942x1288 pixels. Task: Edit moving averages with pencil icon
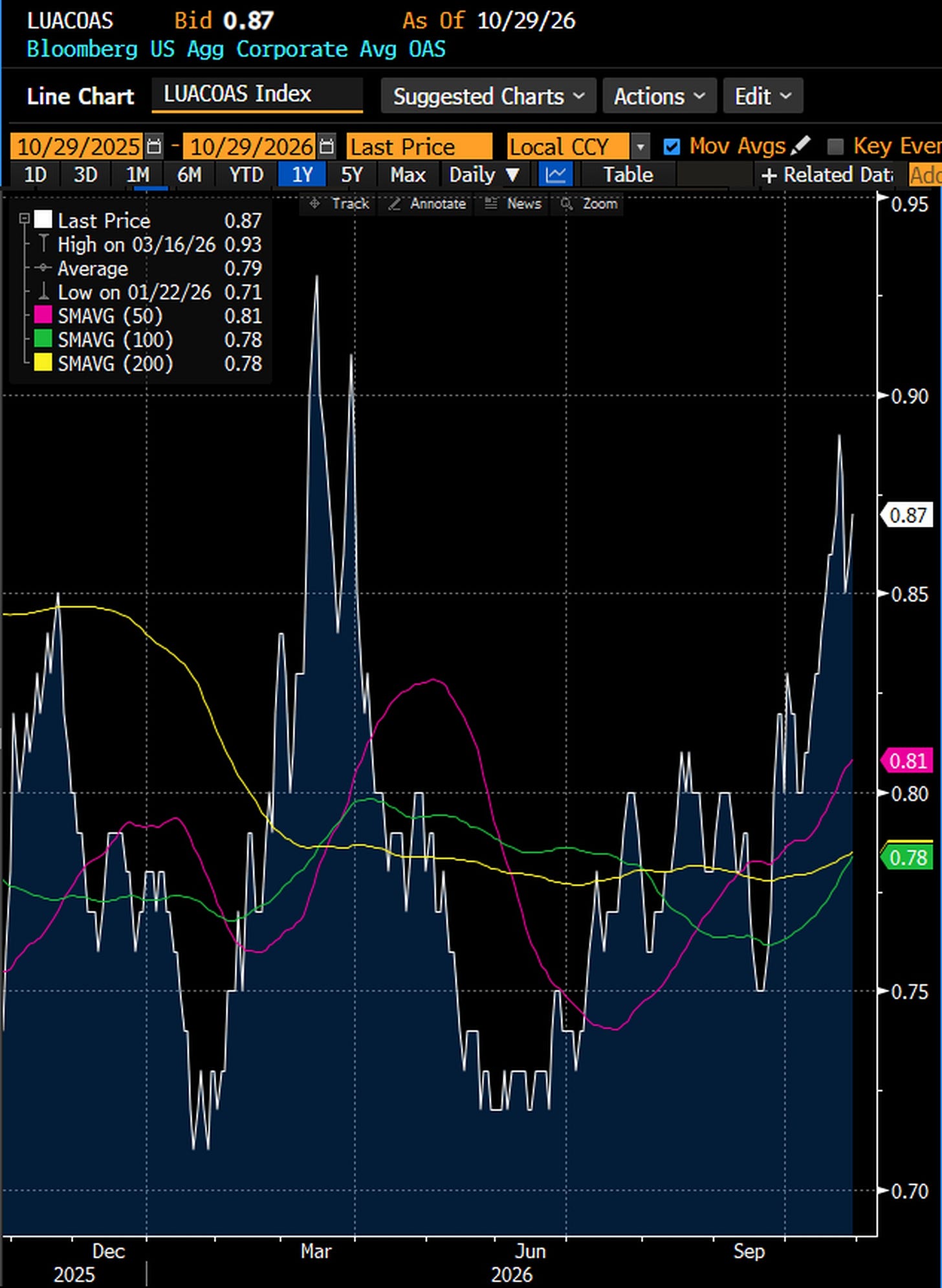pos(801,146)
